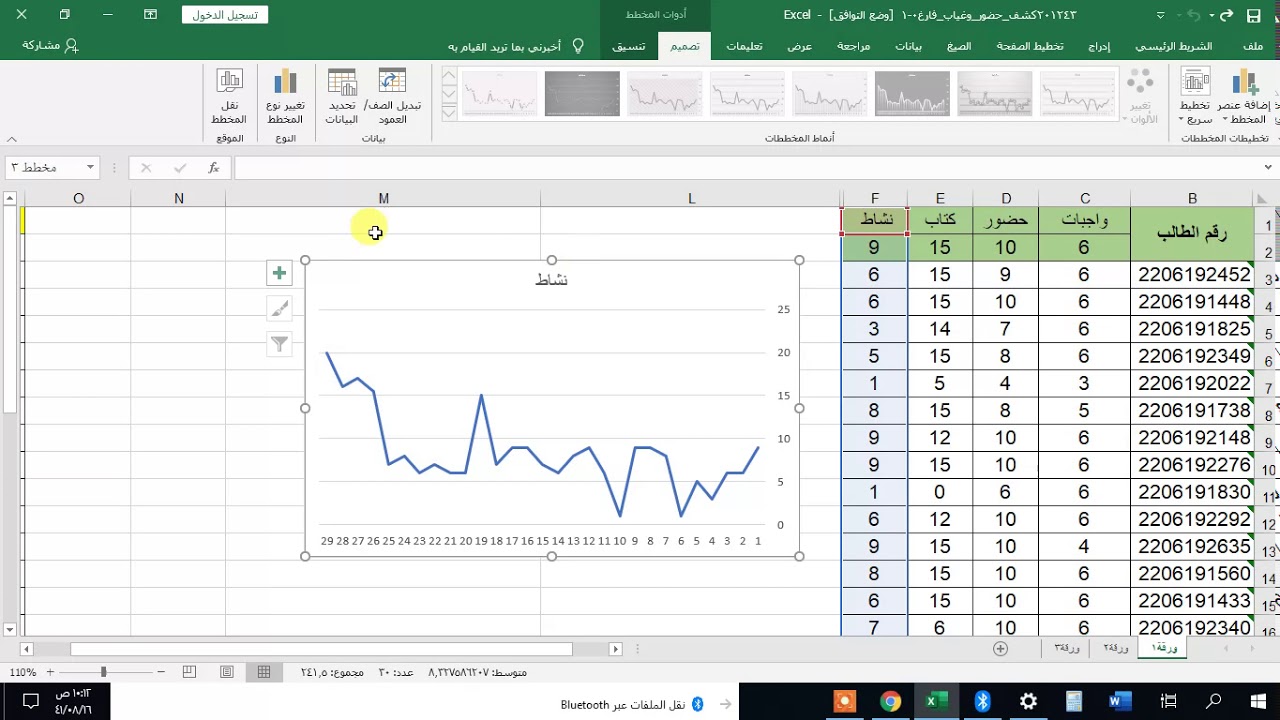Open Settings gear from the taskbar

tap(1028, 701)
